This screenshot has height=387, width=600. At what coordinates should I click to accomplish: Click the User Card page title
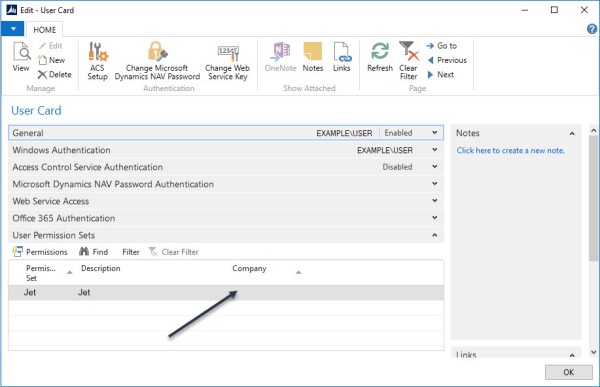coord(36,111)
